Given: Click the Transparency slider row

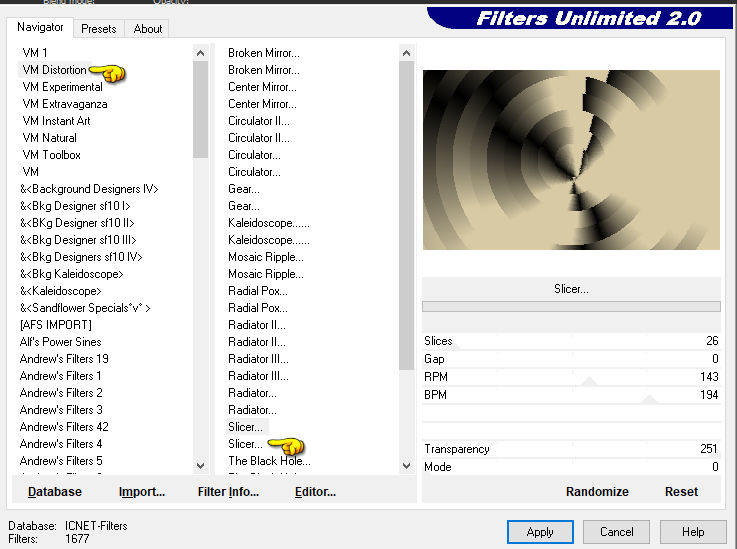Looking at the screenshot, I should [x=571, y=449].
